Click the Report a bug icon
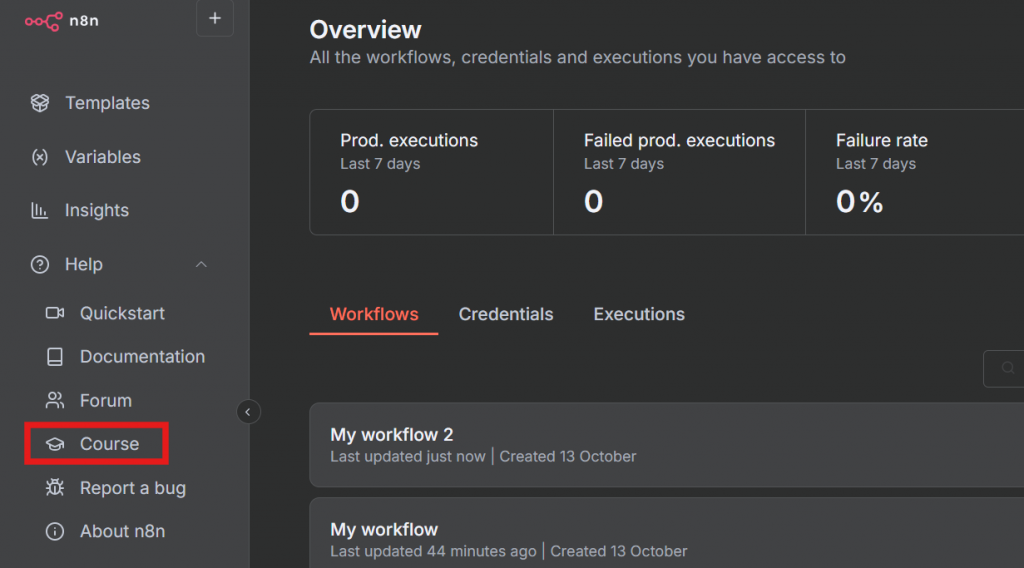Image resolution: width=1024 pixels, height=568 pixels. click(55, 488)
